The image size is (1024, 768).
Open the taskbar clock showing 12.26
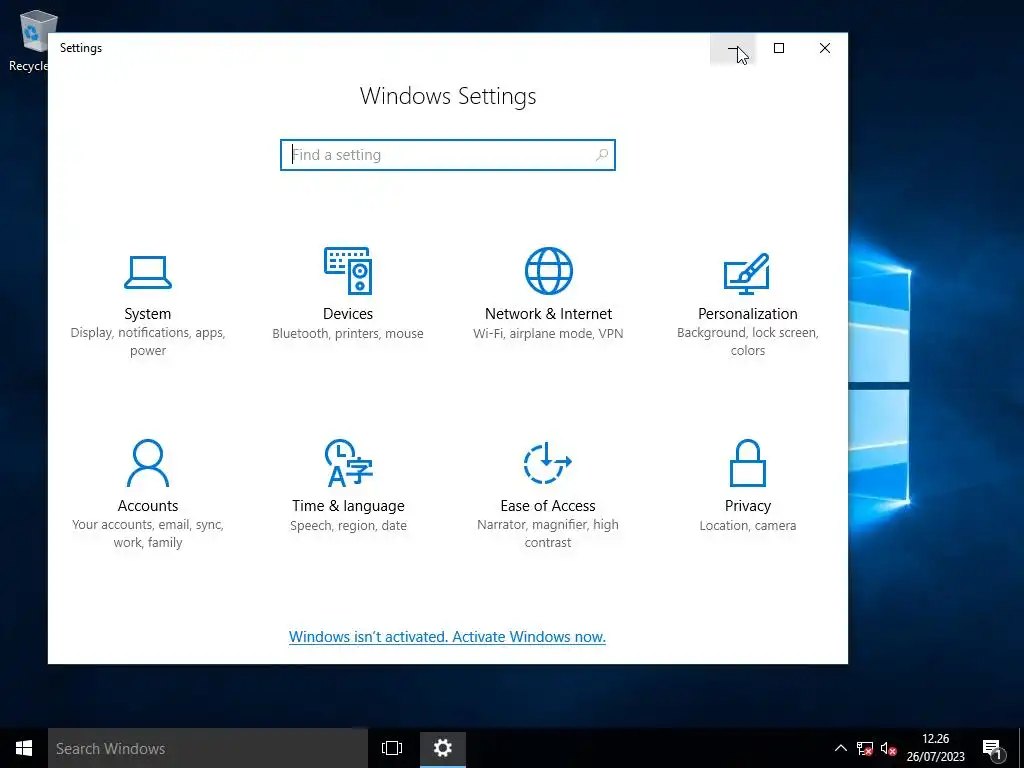pyautogui.click(x=935, y=748)
